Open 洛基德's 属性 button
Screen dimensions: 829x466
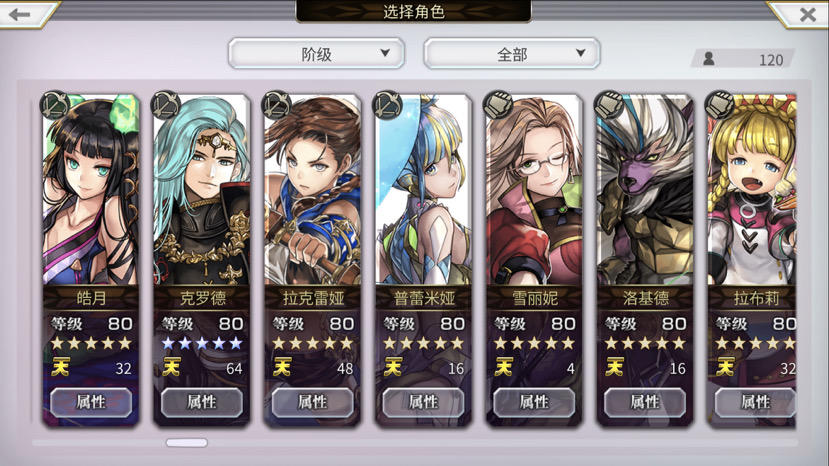(x=645, y=402)
